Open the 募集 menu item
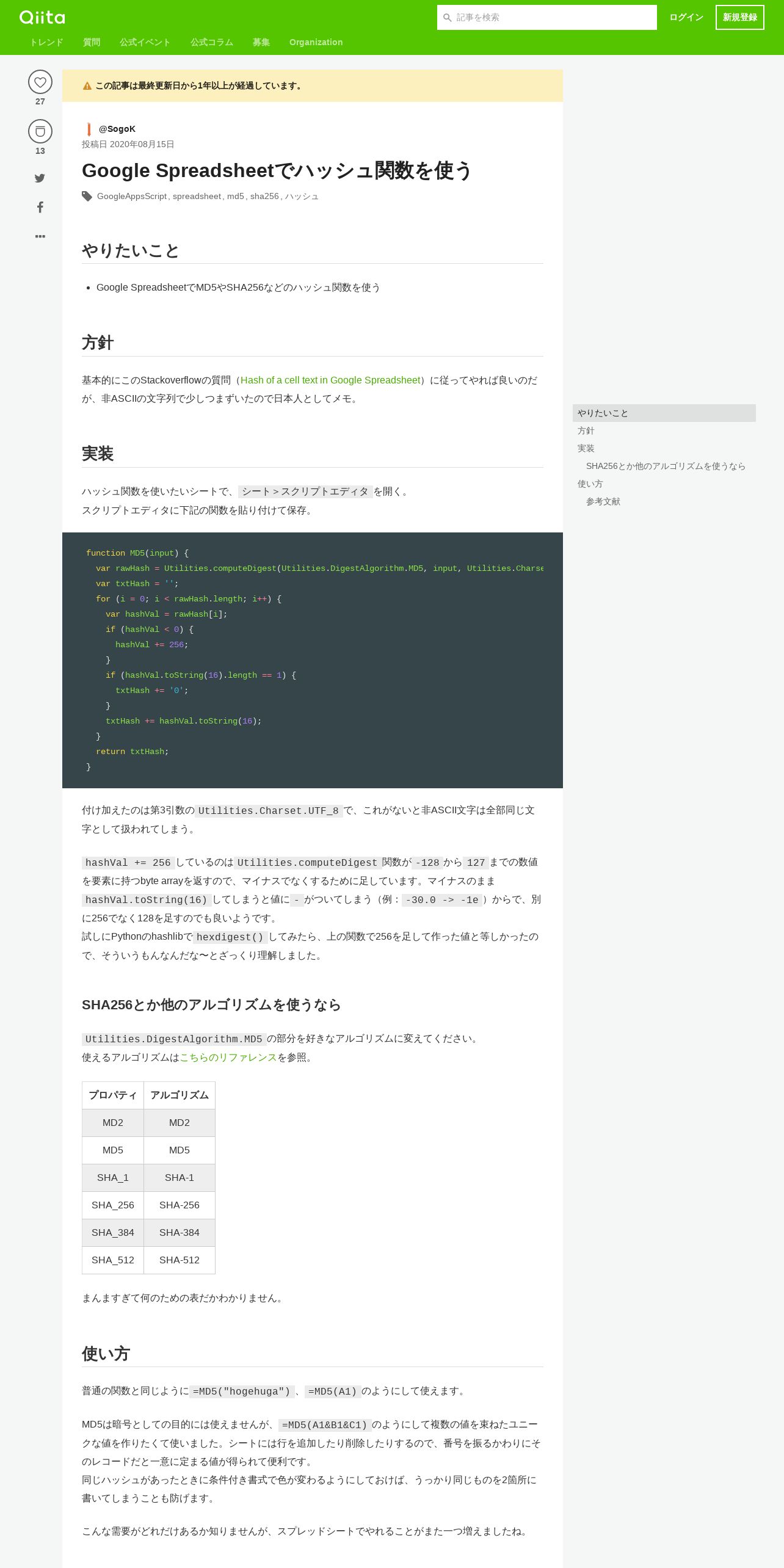This screenshot has height=1568, width=784. [x=261, y=42]
